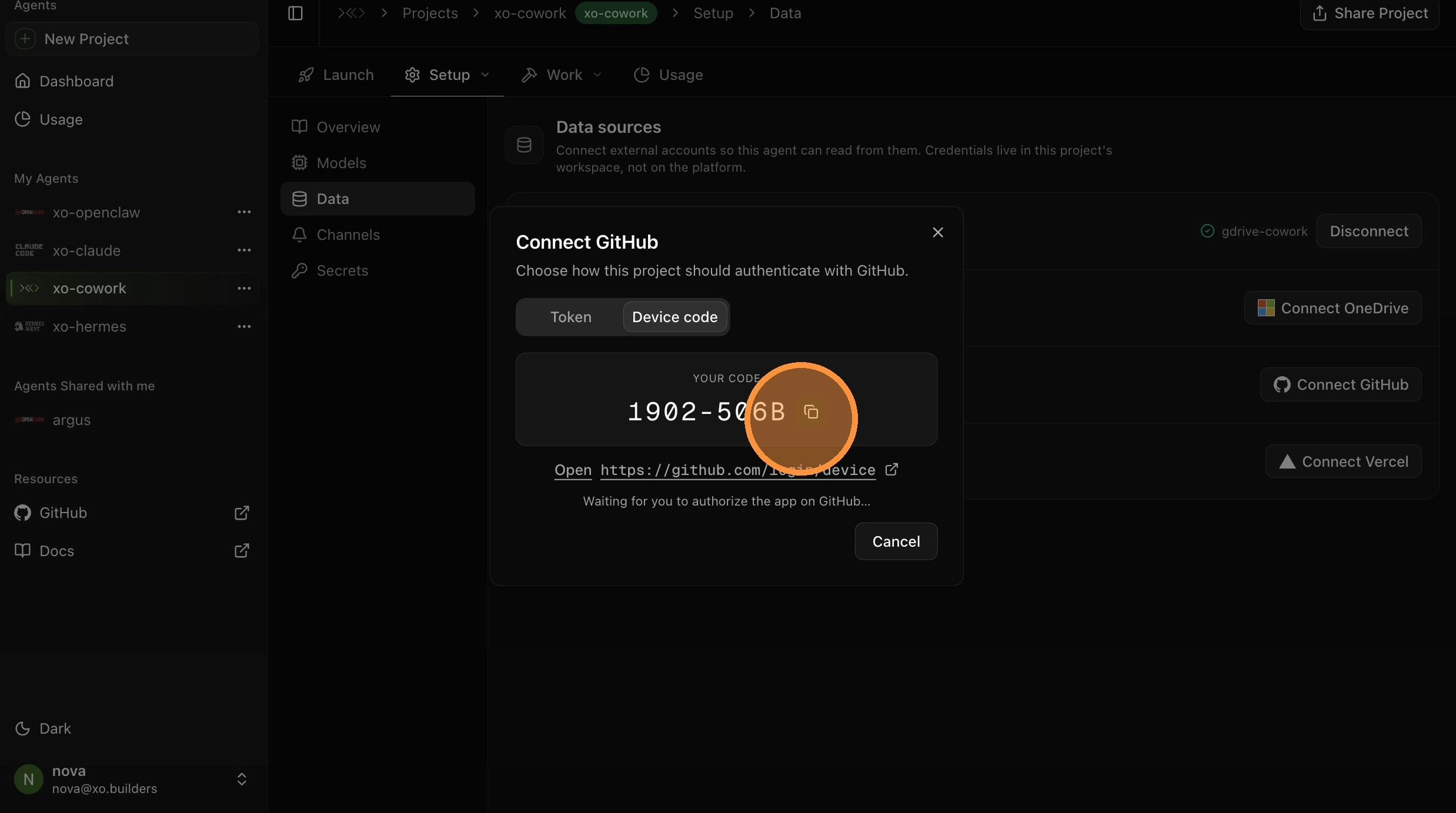Open more options for xo-cowork
Viewport: 1456px width, 813px height.
(x=244, y=288)
